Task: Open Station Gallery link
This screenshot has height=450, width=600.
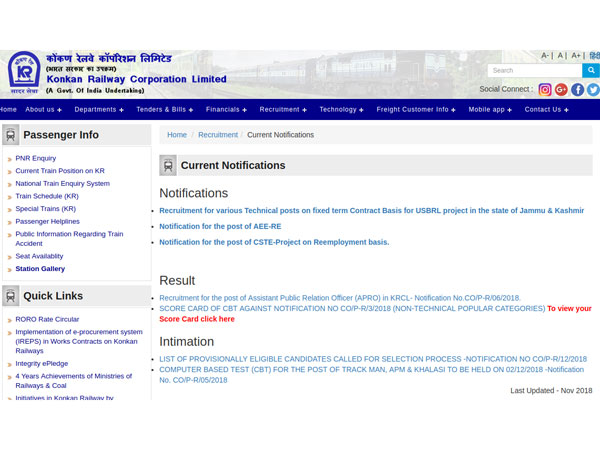Action: click(x=40, y=269)
